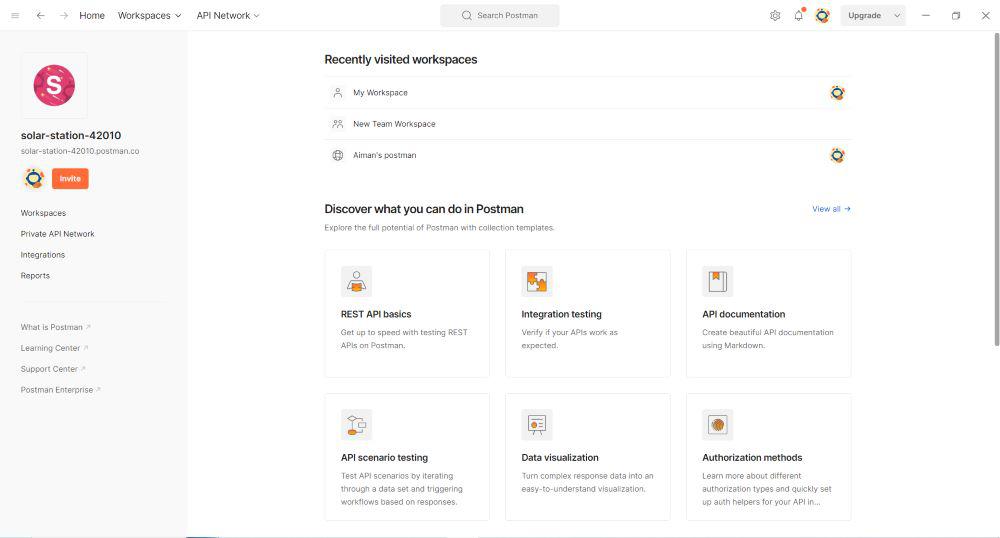Click the solar-station team logo thumbnail
This screenshot has height=538, width=1000.
pyautogui.click(x=54, y=86)
